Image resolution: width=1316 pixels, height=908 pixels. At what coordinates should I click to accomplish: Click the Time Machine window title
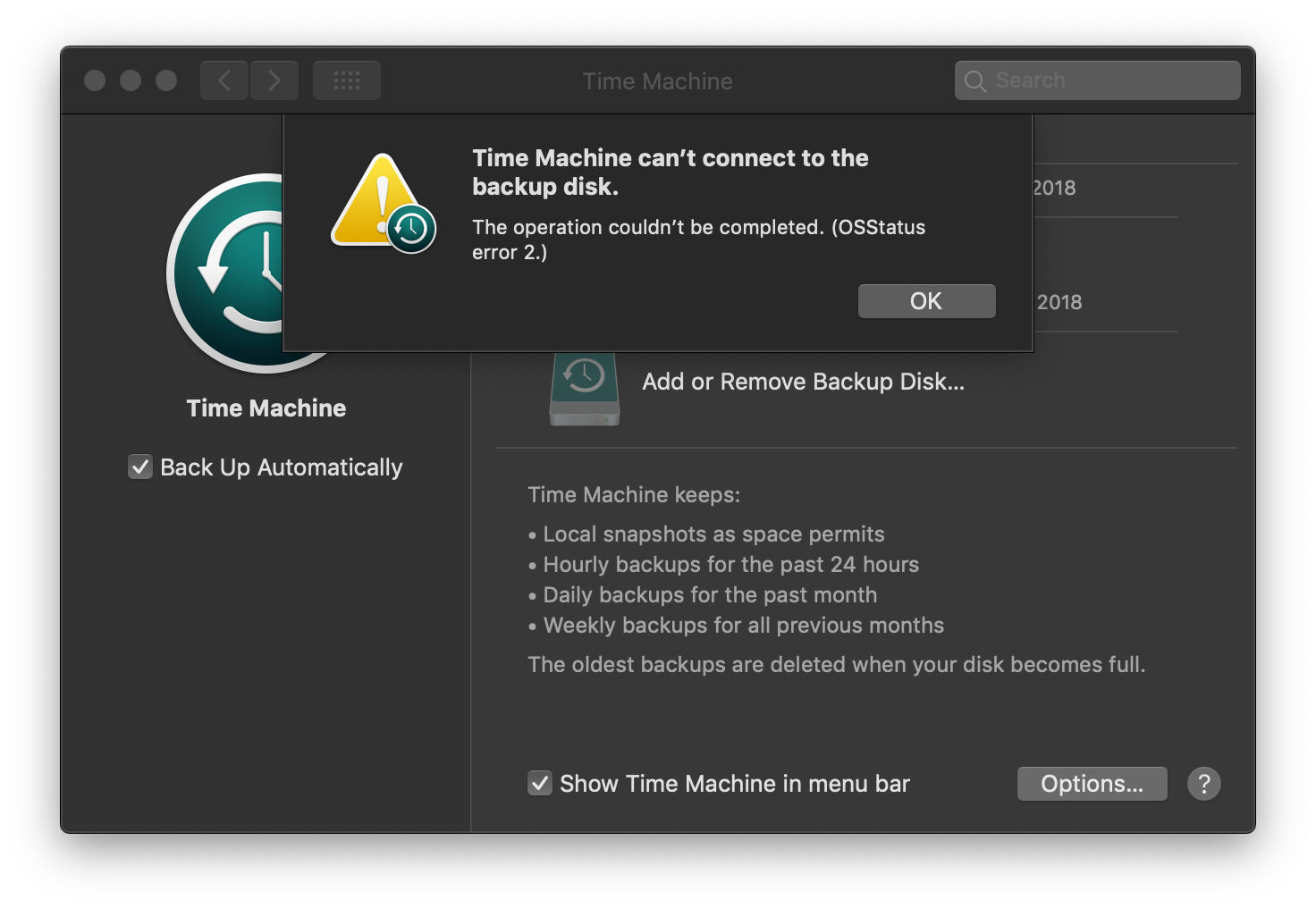pos(658,81)
